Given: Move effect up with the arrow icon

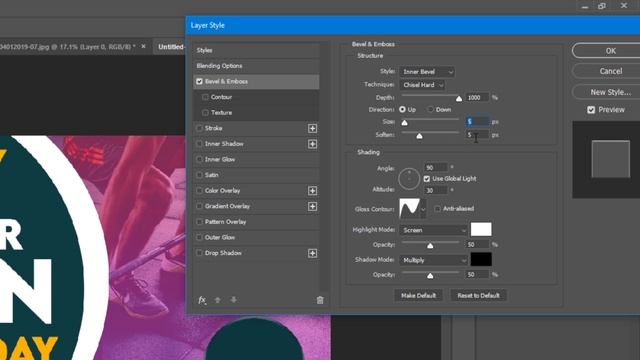Looking at the screenshot, I should coord(218,300).
